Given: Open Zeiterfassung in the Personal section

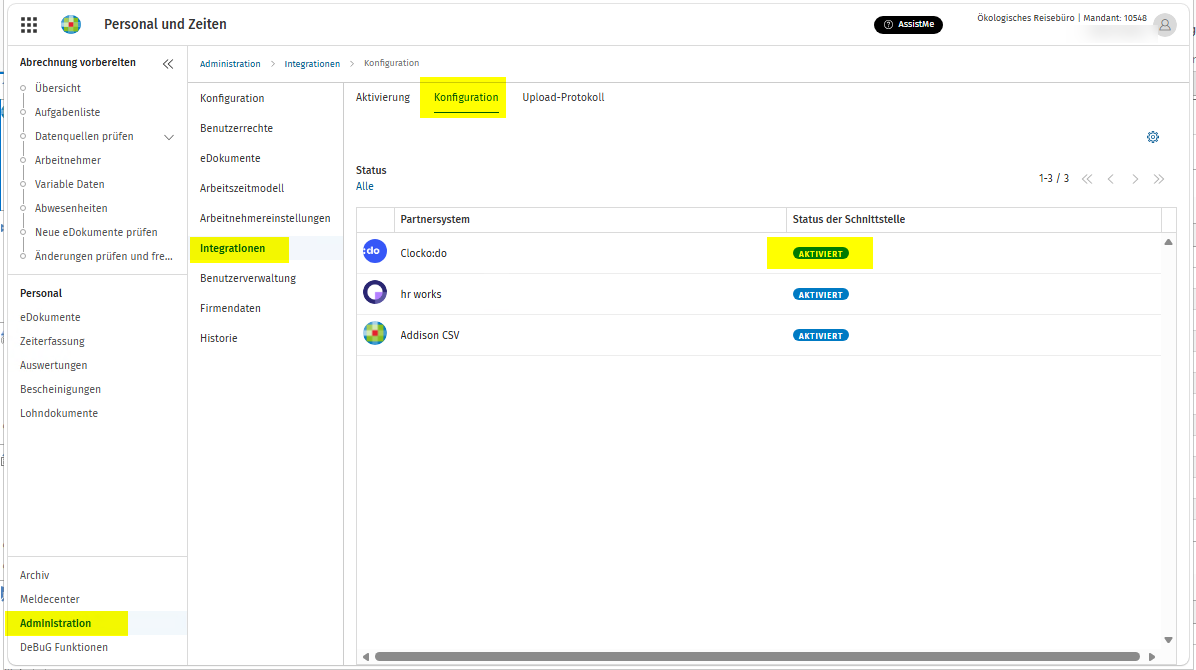Looking at the screenshot, I should (x=52, y=341).
